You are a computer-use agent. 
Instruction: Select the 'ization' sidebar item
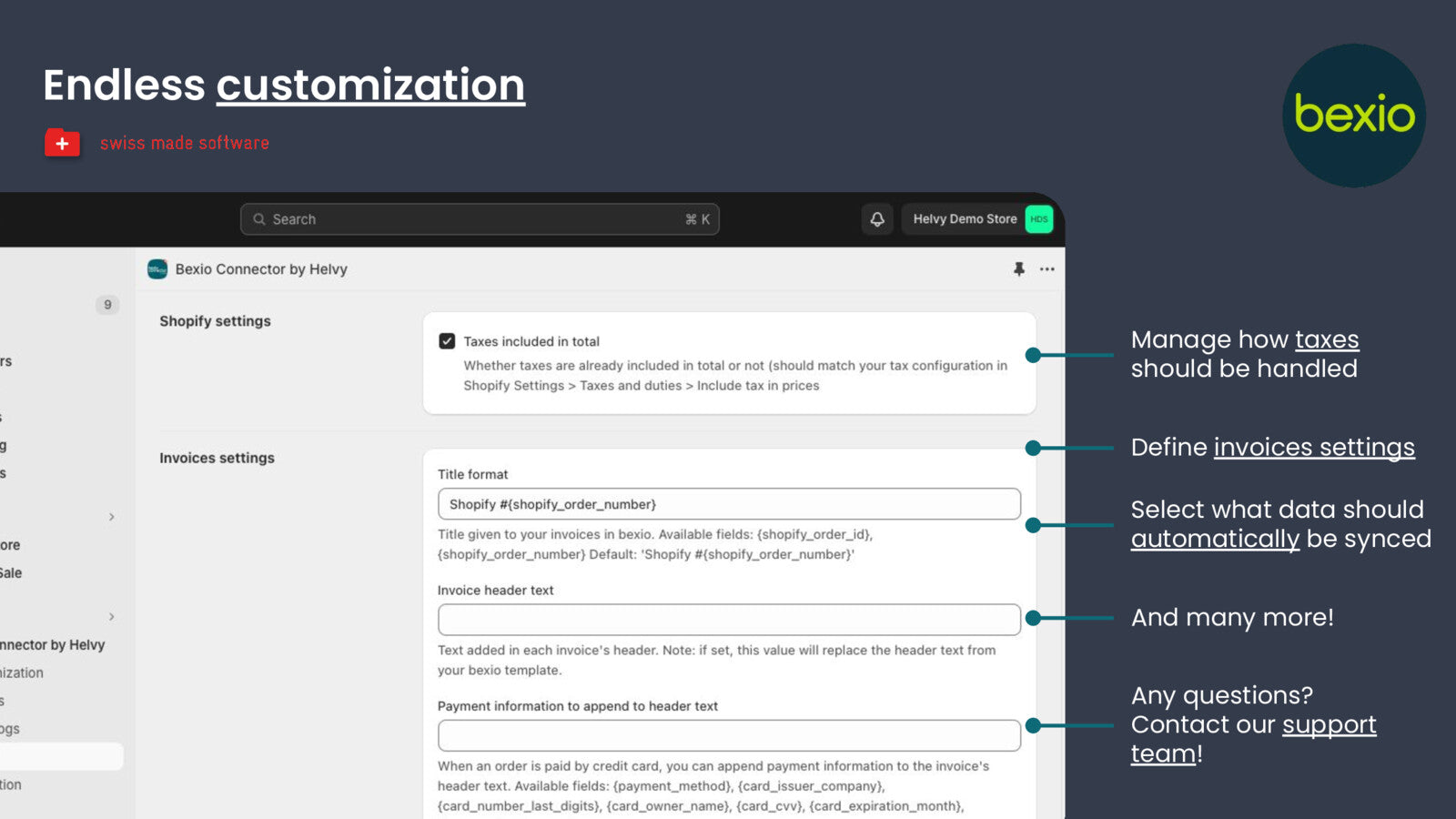tap(22, 673)
